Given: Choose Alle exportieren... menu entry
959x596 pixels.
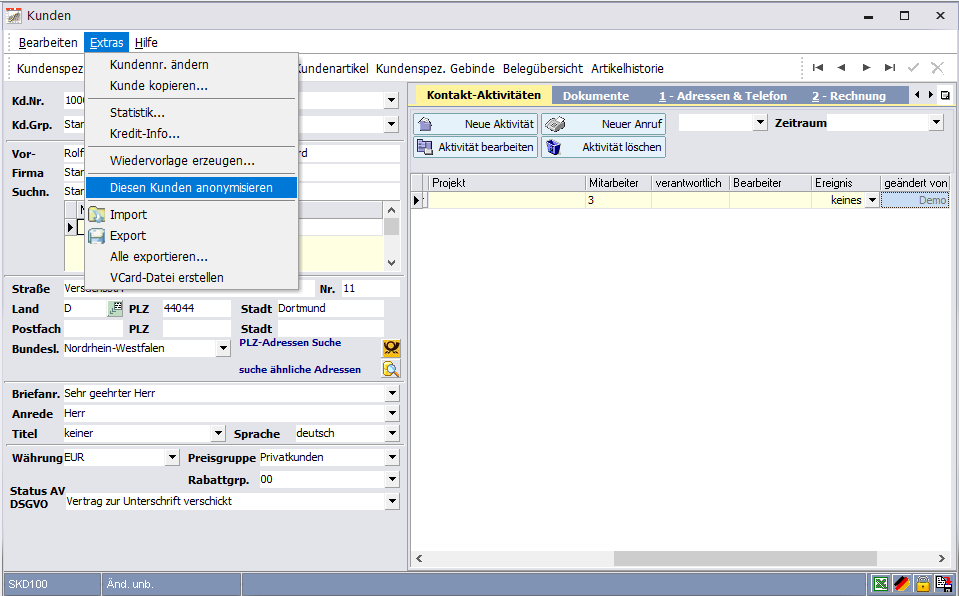Looking at the screenshot, I should pyautogui.click(x=191, y=256).
